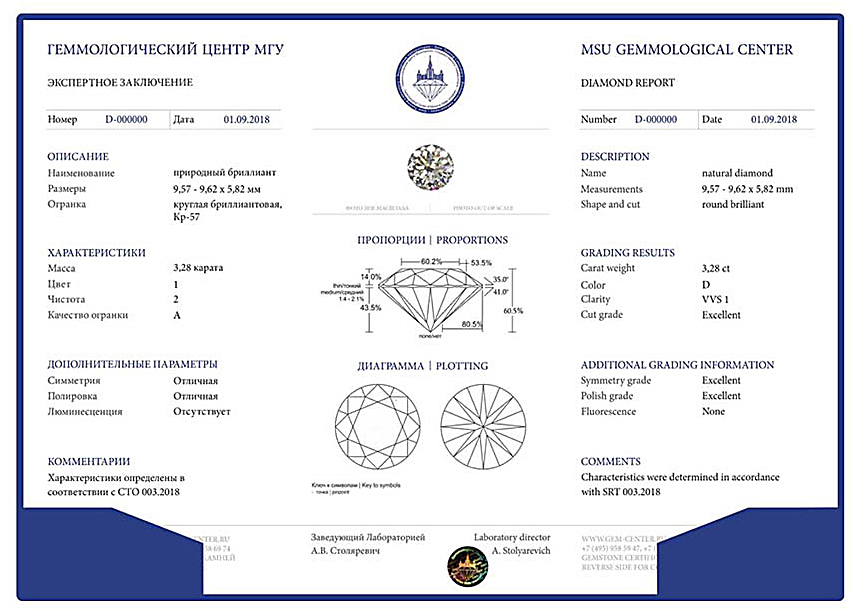
Task: Click the holographic seal sticker at bottom
Action: pyautogui.click(x=466, y=566)
